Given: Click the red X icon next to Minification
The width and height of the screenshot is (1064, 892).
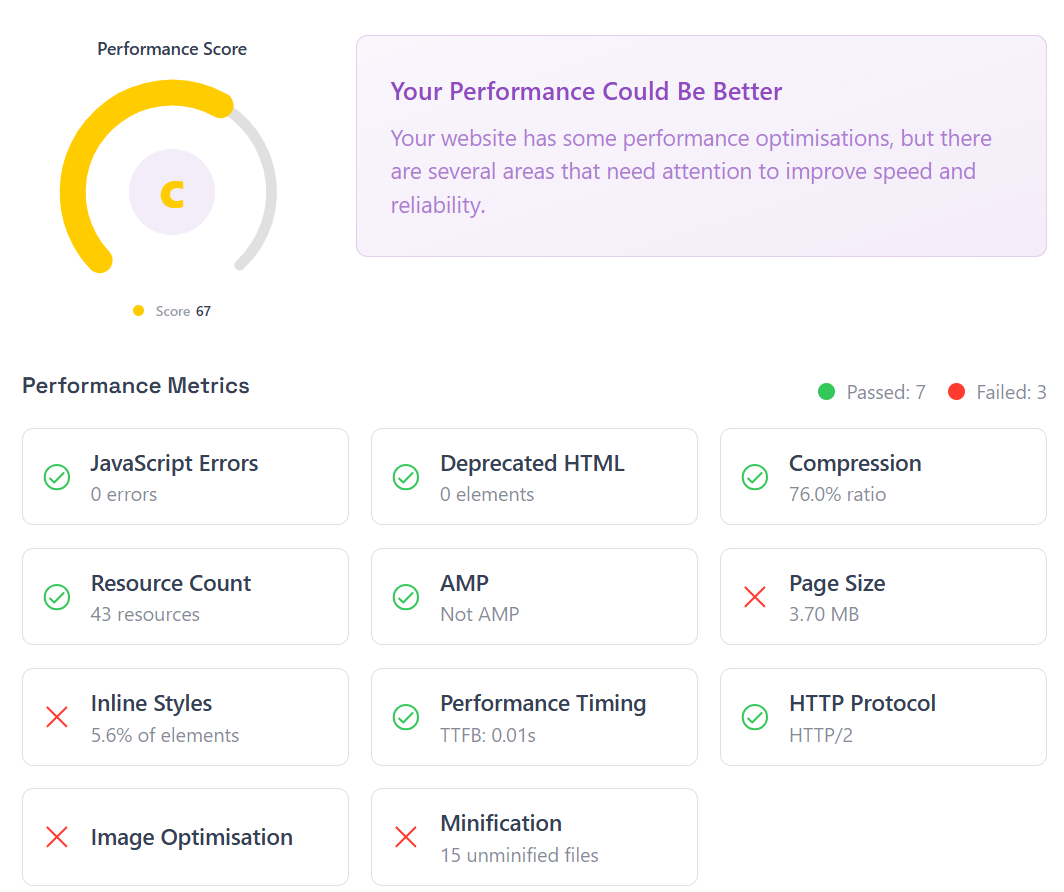Looking at the screenshot, I should pos(406,837).
